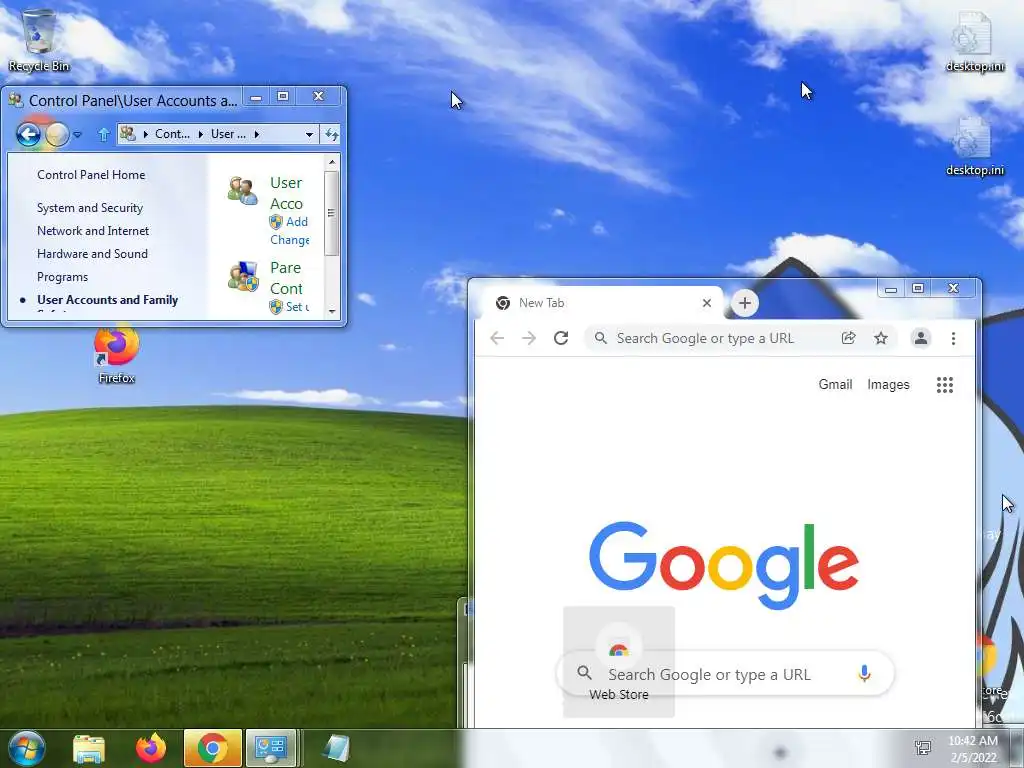Click the 'User ...' breadcrumb segment
This screenshot has height=768, width=1024.
pos(228,134)
